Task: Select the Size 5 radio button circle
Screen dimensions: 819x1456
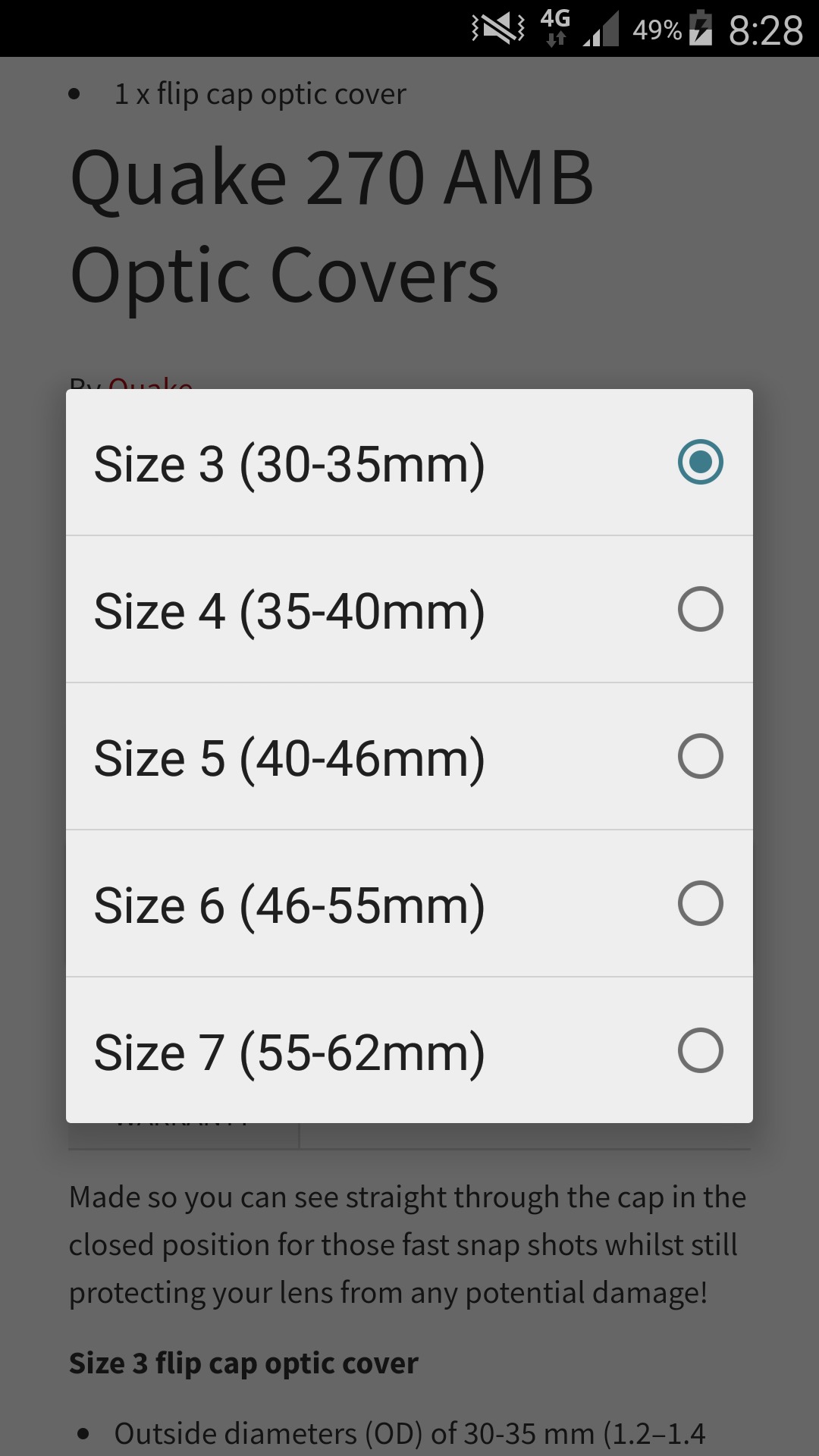Action: tap(700, 756)
